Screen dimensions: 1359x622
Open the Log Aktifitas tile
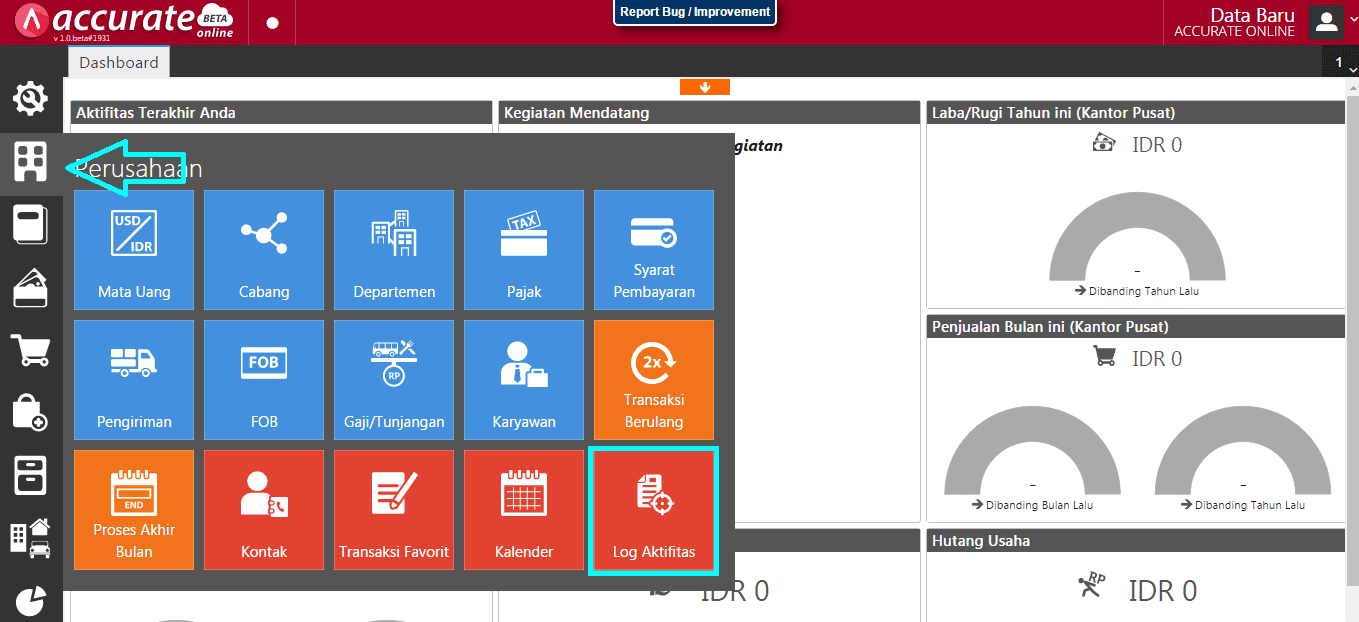(x=653, y=510)
